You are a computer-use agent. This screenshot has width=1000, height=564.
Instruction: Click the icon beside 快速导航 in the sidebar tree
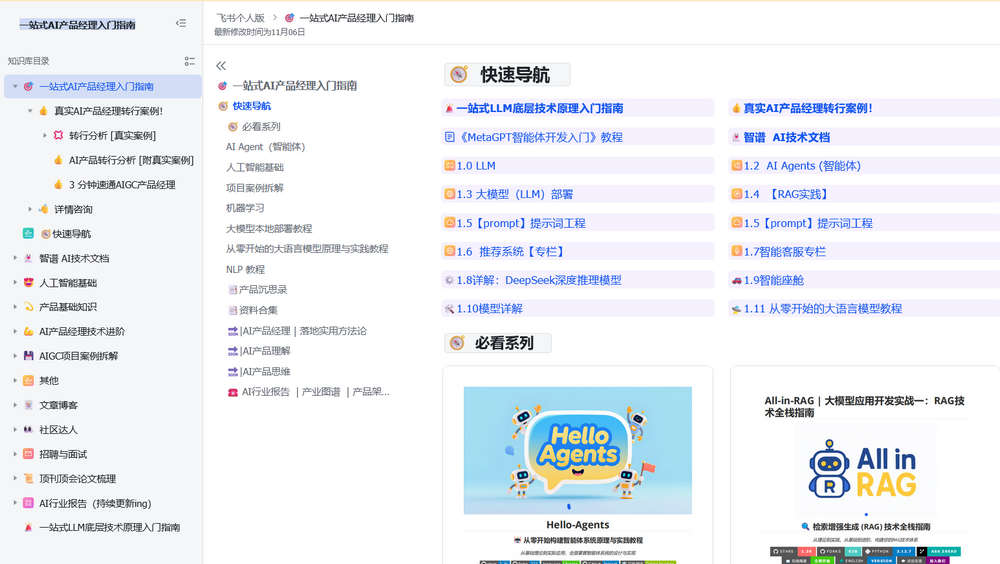[28, 234]
